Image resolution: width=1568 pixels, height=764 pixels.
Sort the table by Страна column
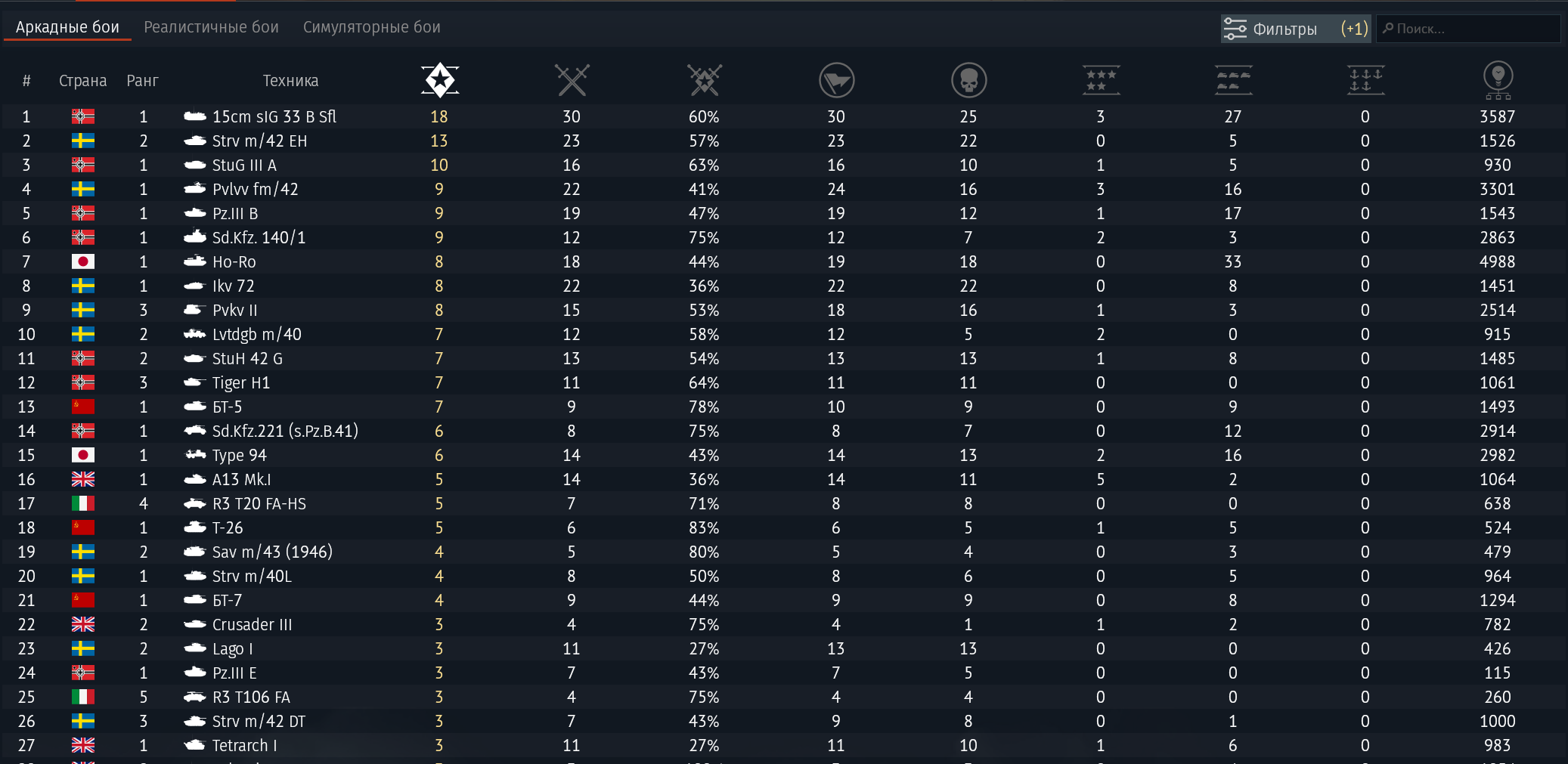tap(82, 81)
